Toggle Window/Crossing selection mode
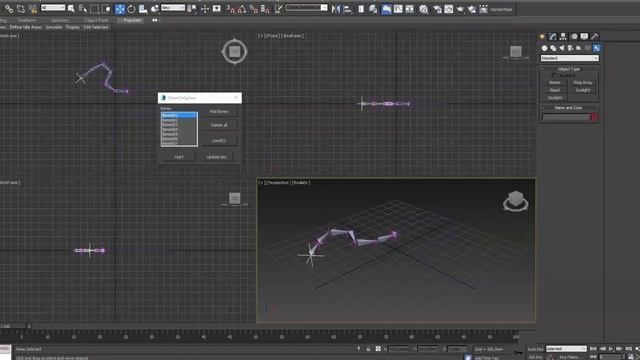Screen dimensions: 640x360 point(107,9)
